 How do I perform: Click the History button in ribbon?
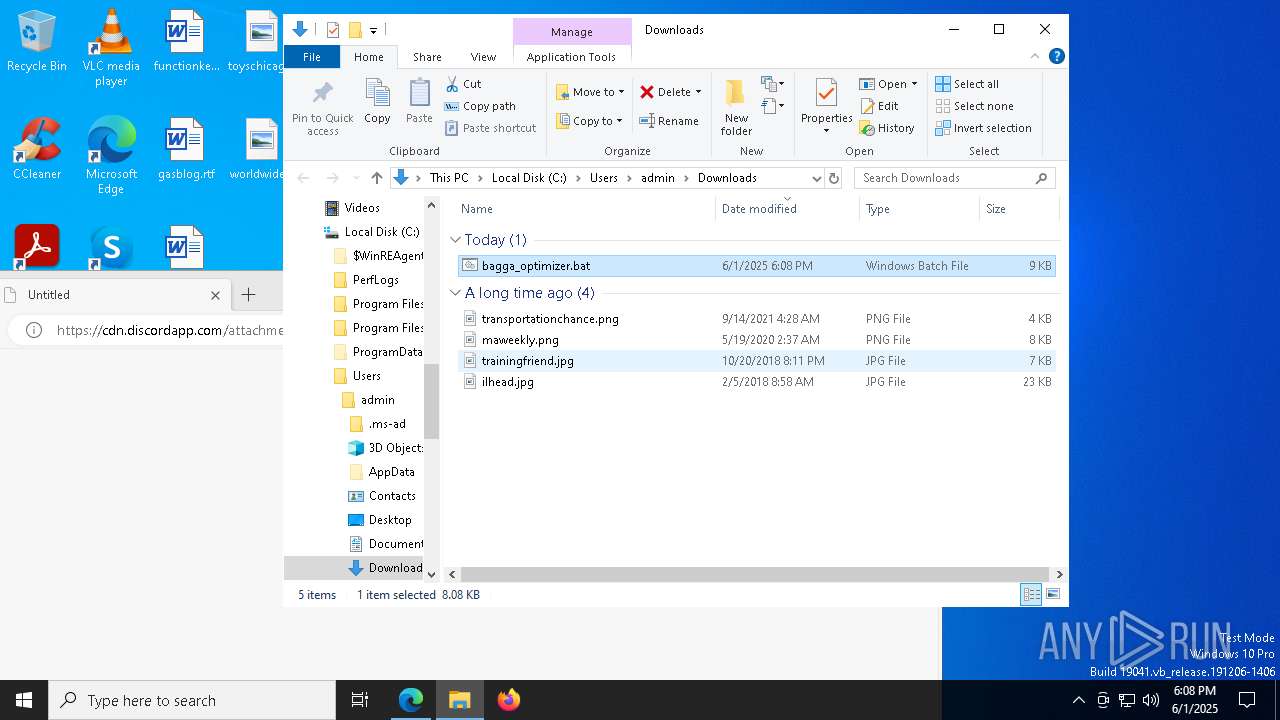coord(887,128)
